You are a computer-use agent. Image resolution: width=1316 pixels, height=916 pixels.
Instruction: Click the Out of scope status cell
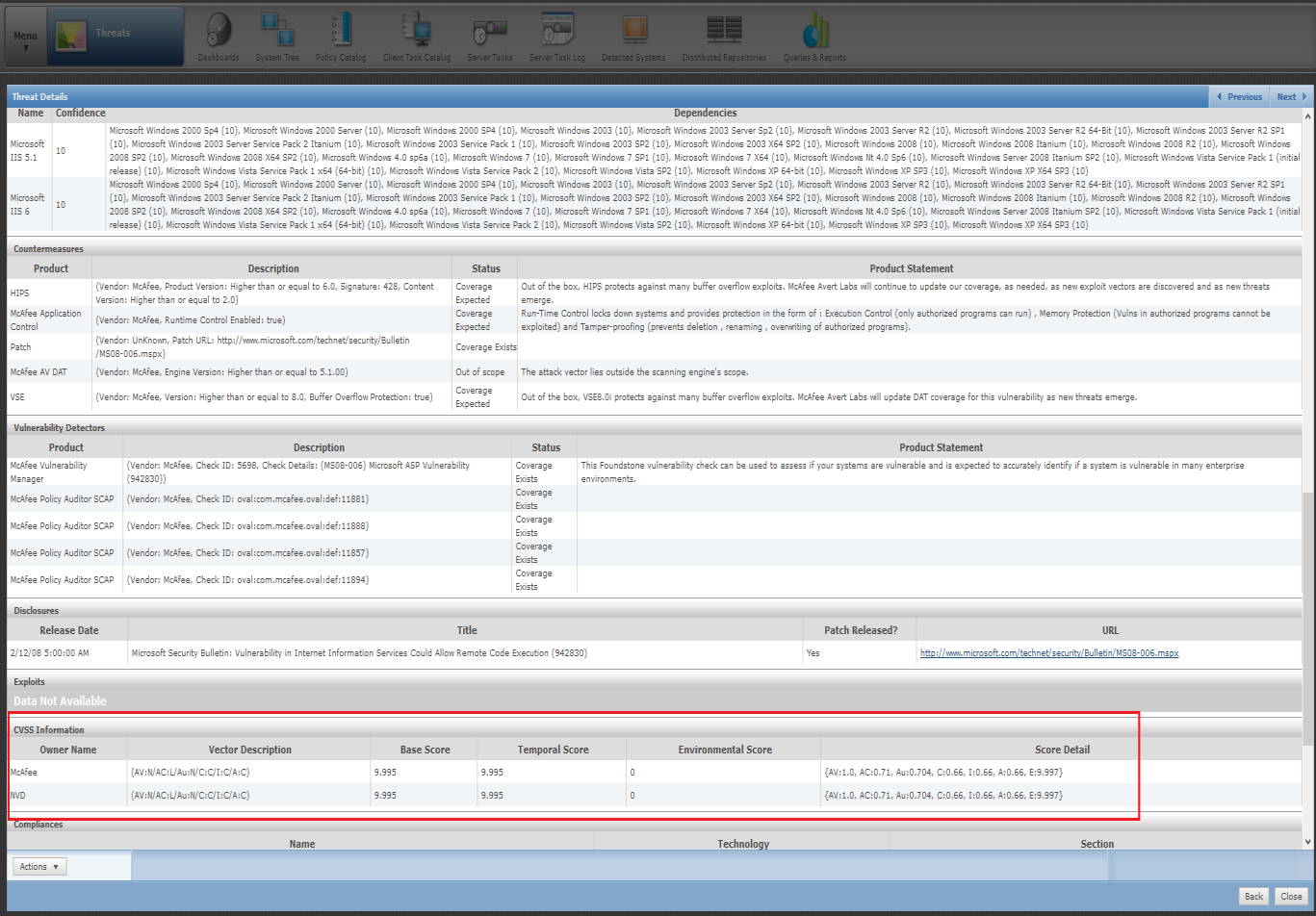tap(484, 371)
